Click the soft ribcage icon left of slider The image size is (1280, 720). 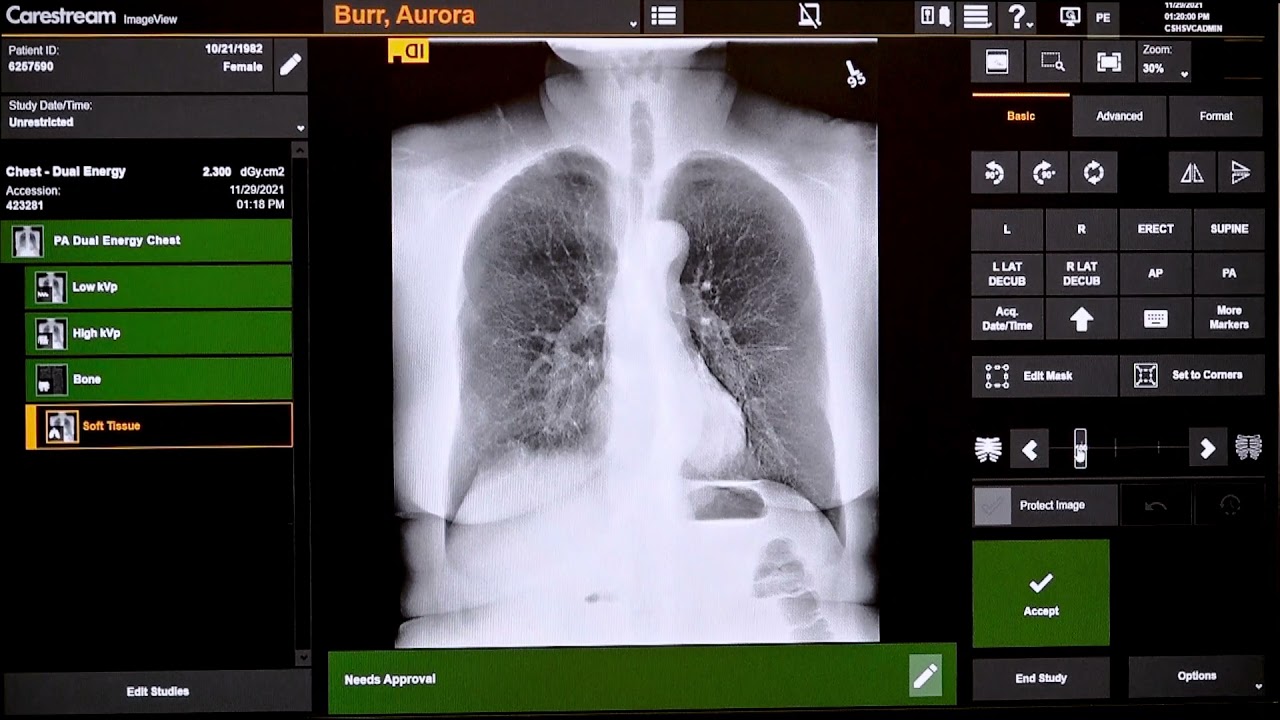tap(988, 449)
